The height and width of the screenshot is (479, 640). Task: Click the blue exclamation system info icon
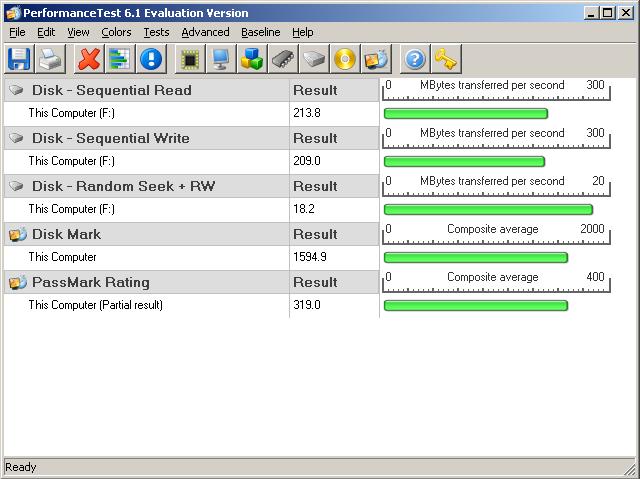coord(151,59)
